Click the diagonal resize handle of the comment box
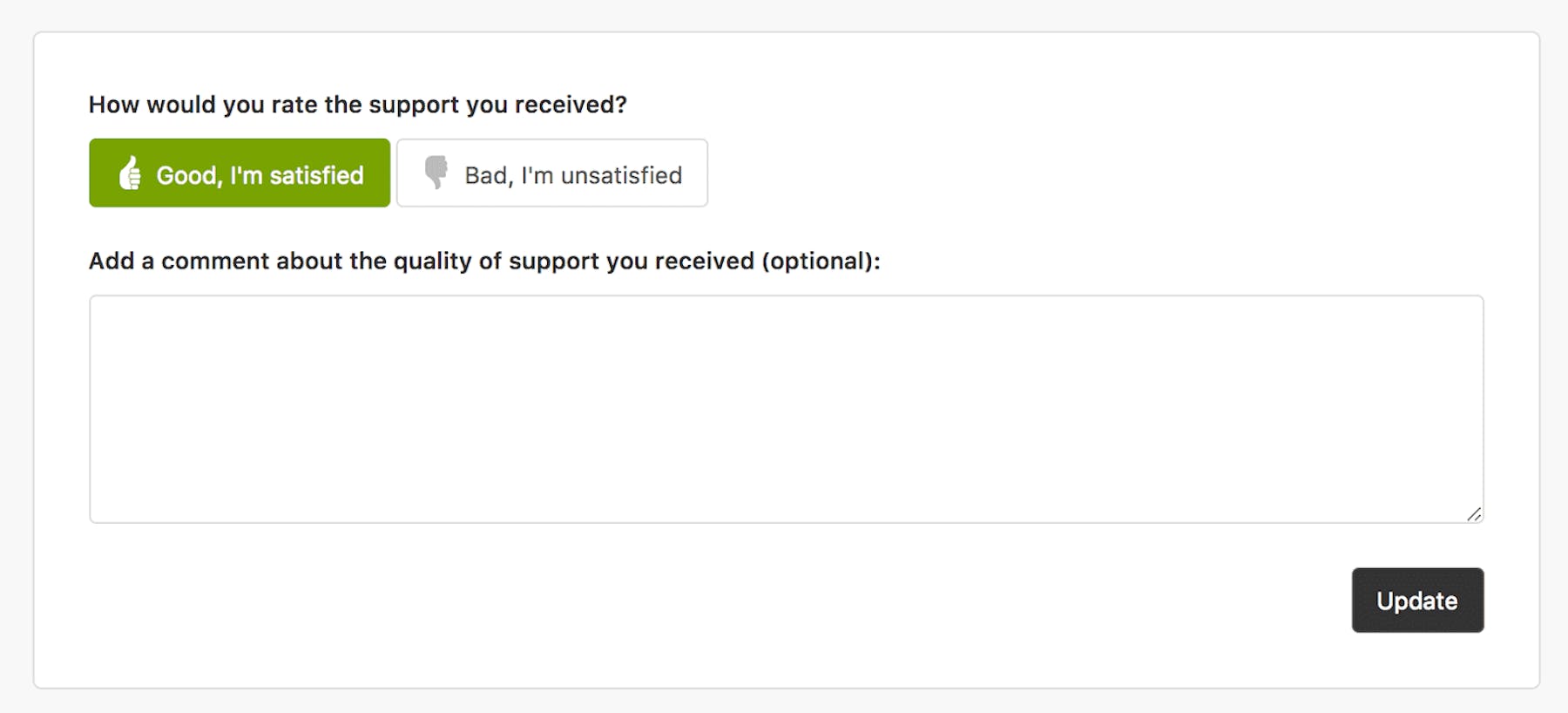Image resolution: width=1568 pixels, height=713 pixels. tap(1474, 514)
